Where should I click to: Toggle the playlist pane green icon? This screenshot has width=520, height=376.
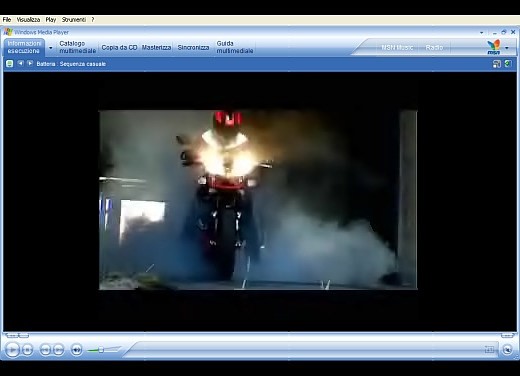pos(508,63)
